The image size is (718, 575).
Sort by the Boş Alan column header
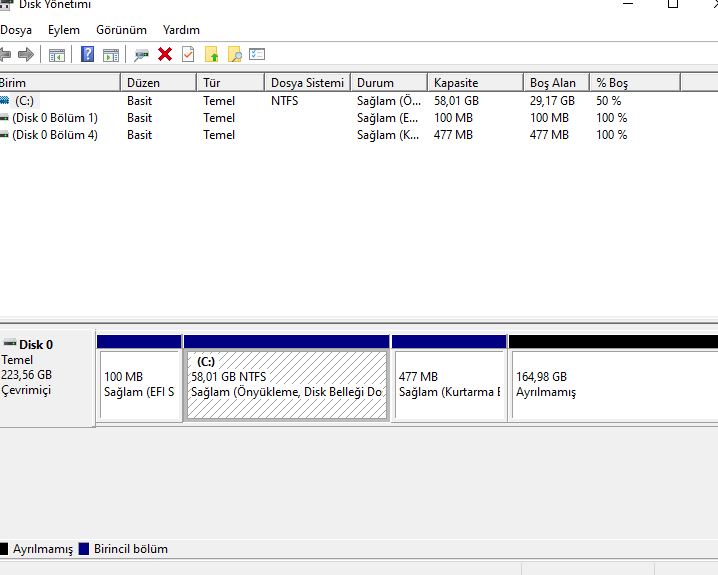pos(556,82)
